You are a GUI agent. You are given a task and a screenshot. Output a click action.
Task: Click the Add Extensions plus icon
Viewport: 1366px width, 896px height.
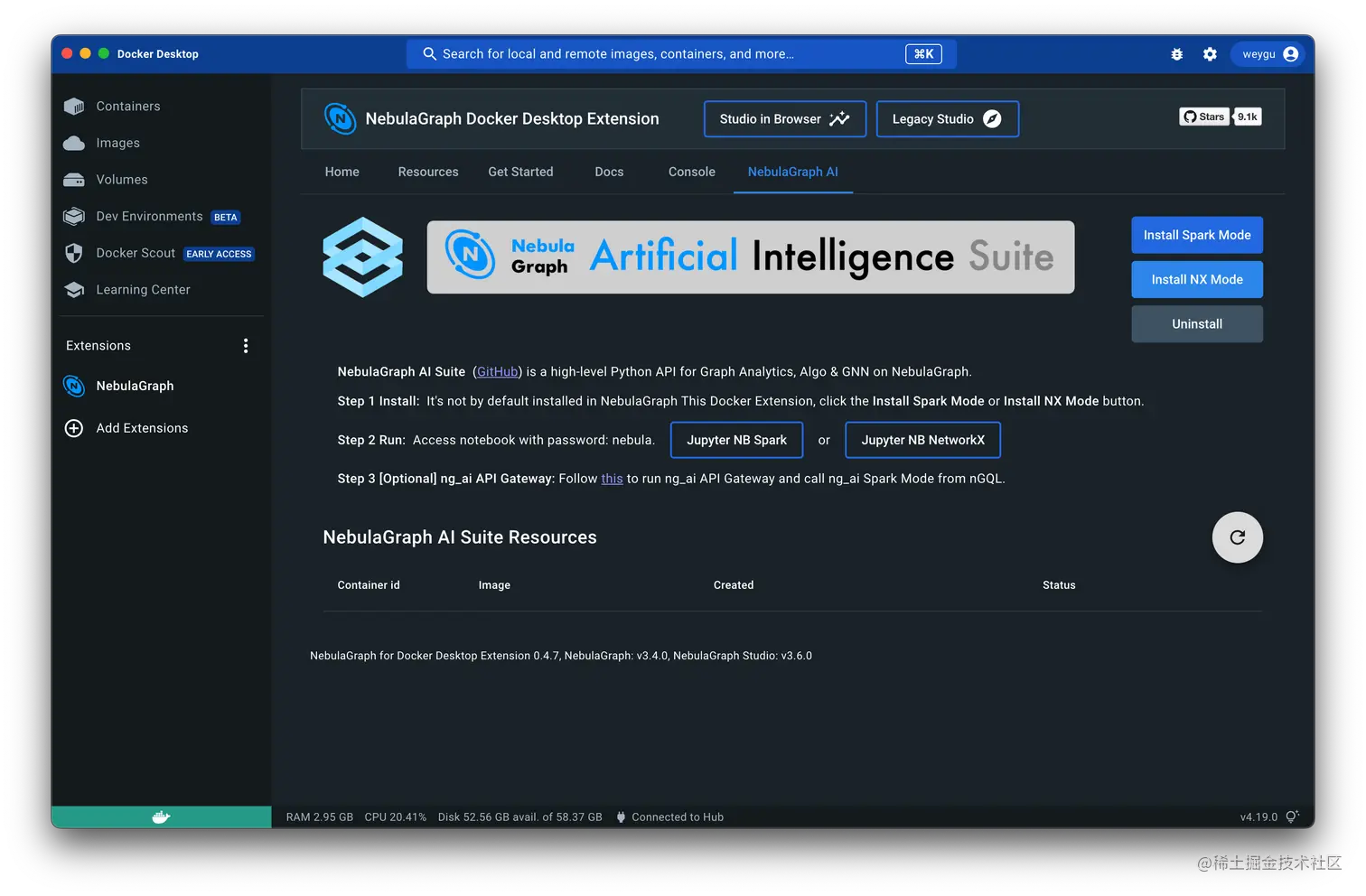pos(74,428)
